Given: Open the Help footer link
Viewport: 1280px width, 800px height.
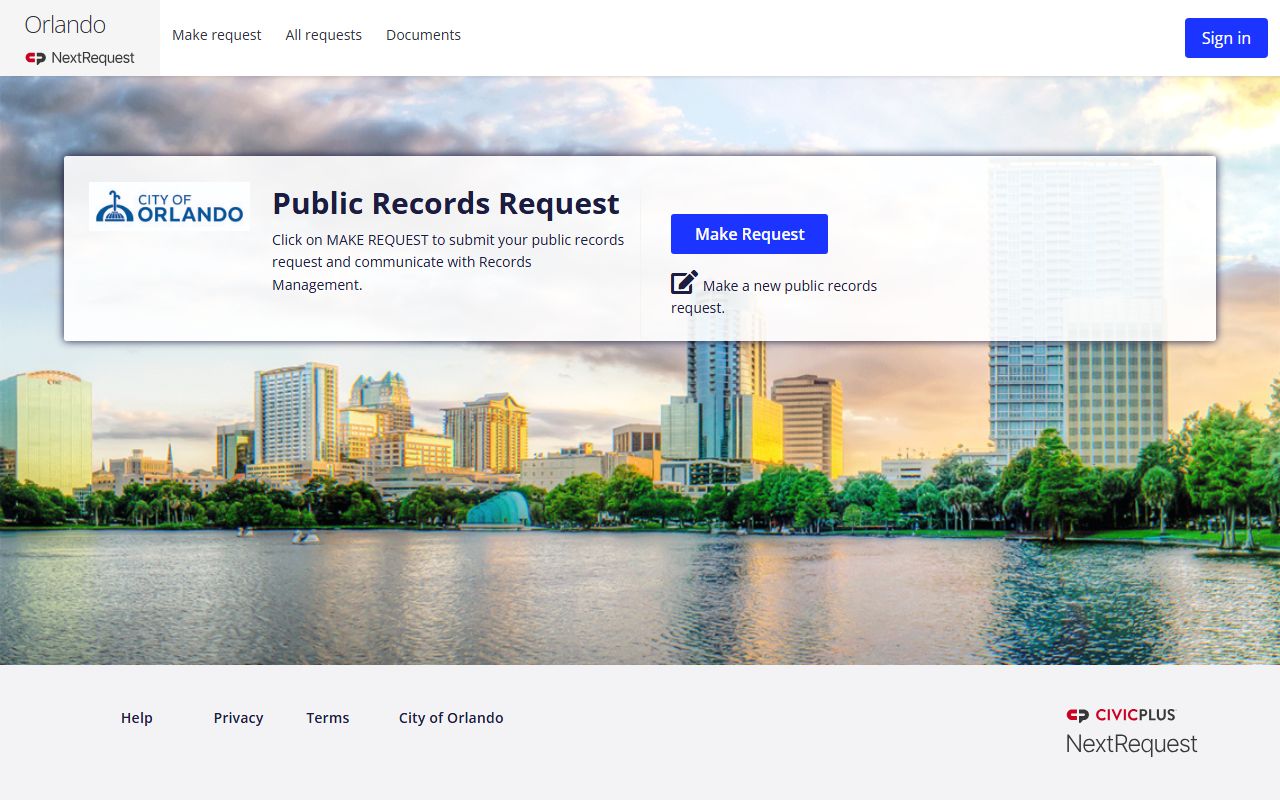Looking at the screenshot, I should click(x=137, y=718).
